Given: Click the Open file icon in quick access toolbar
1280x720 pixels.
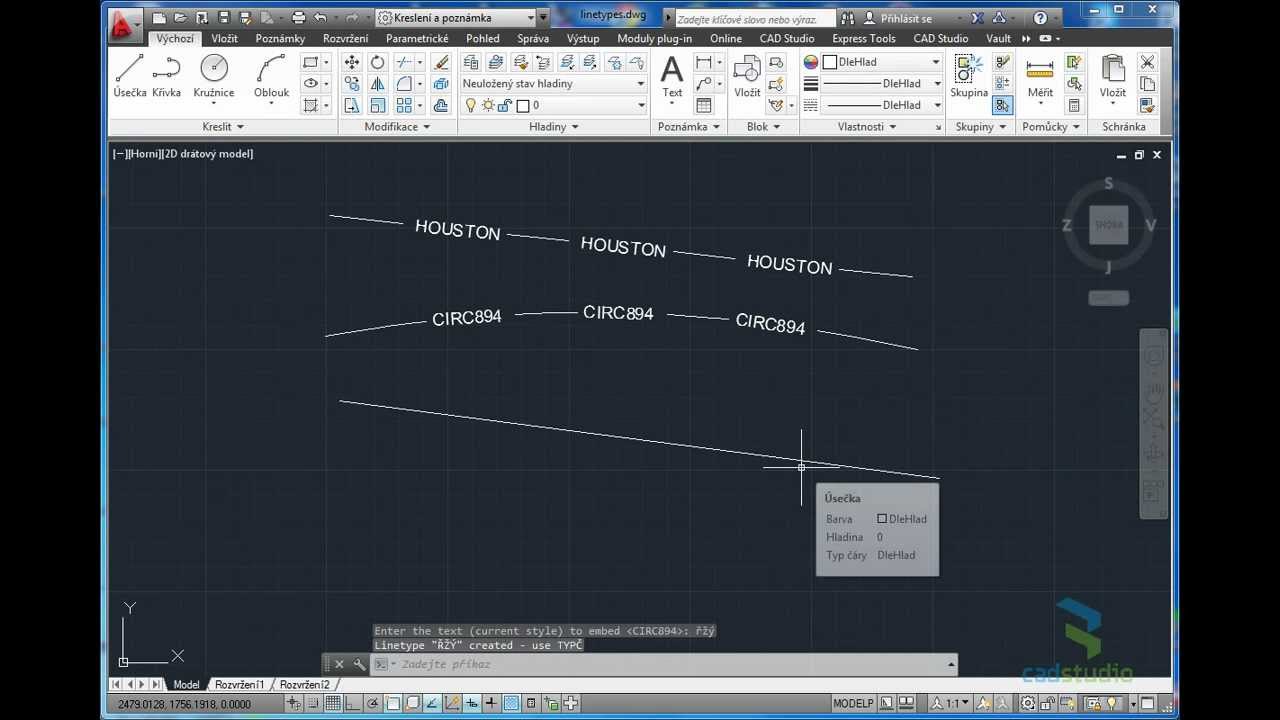Looking at the screenshot, I should click(180, 18).
